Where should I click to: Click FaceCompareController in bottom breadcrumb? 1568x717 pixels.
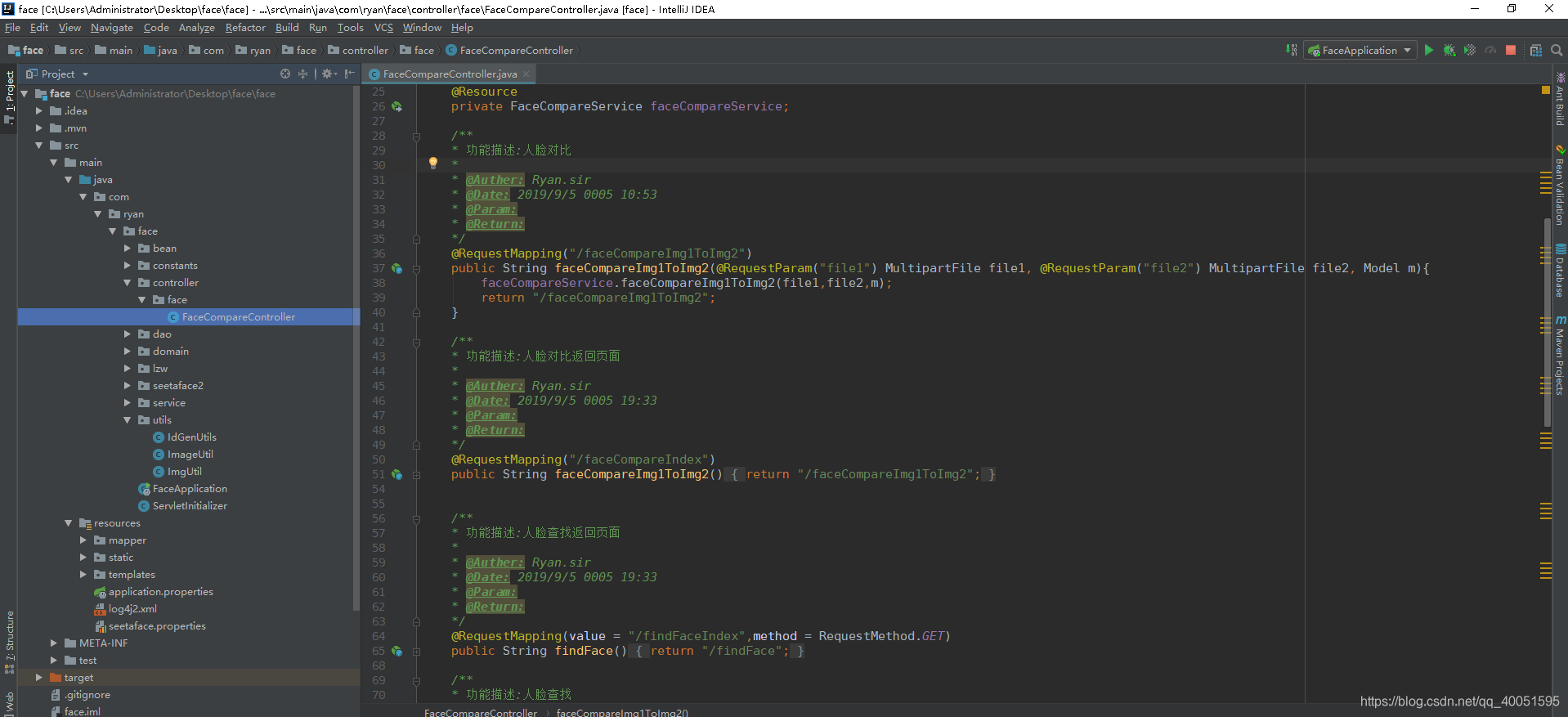coord(481,712)
